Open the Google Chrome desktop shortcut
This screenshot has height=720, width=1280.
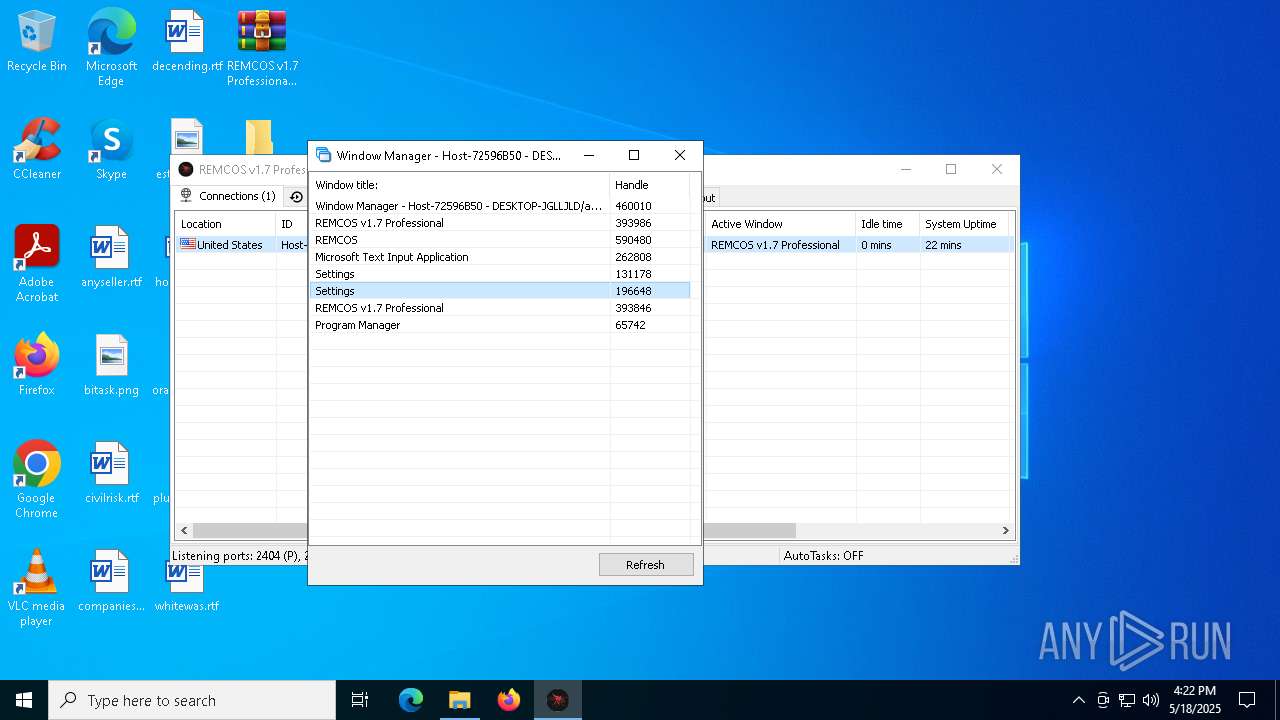click(x=37, y=480)
